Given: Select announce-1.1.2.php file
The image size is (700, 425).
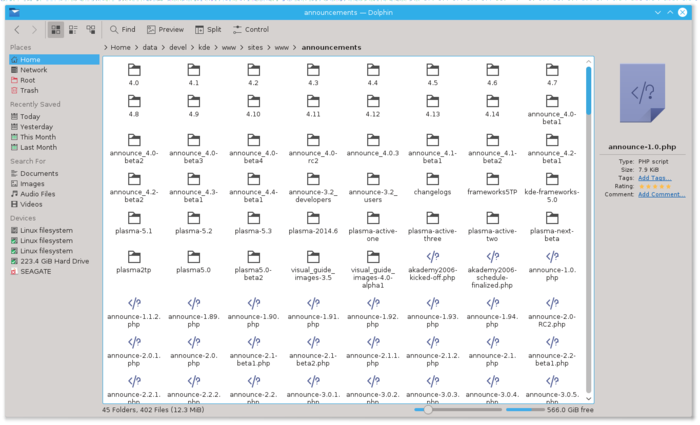Looking at the screenshot, I should tap(134, 312).
